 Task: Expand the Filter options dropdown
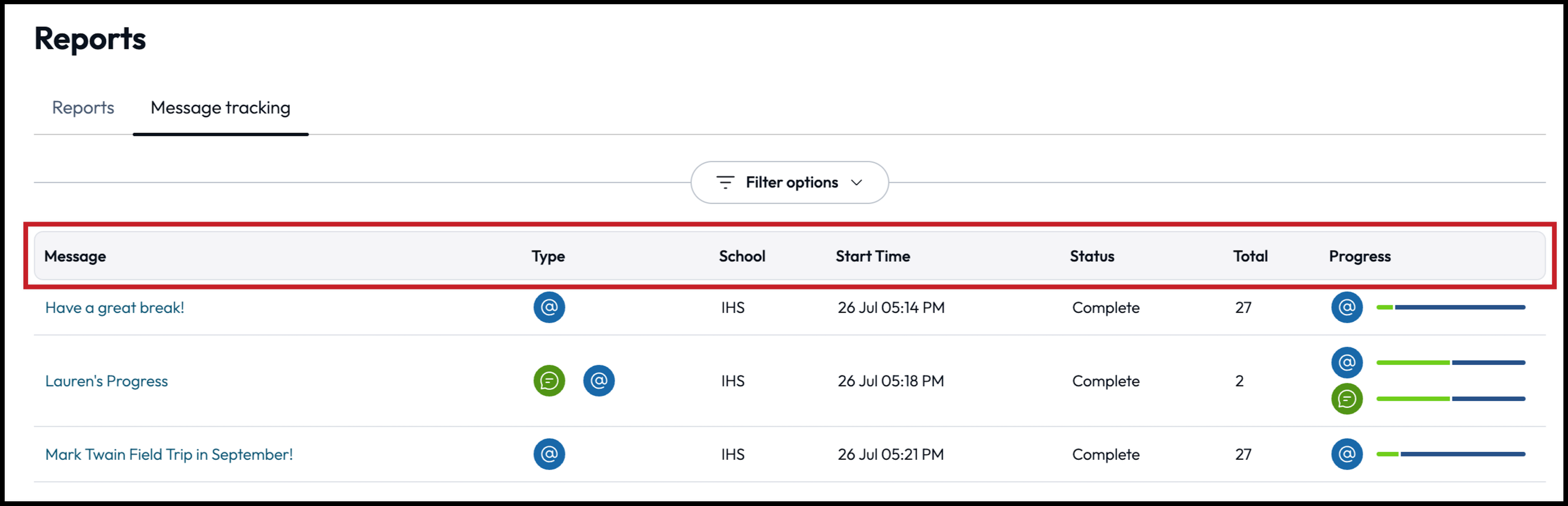point(789,182)
